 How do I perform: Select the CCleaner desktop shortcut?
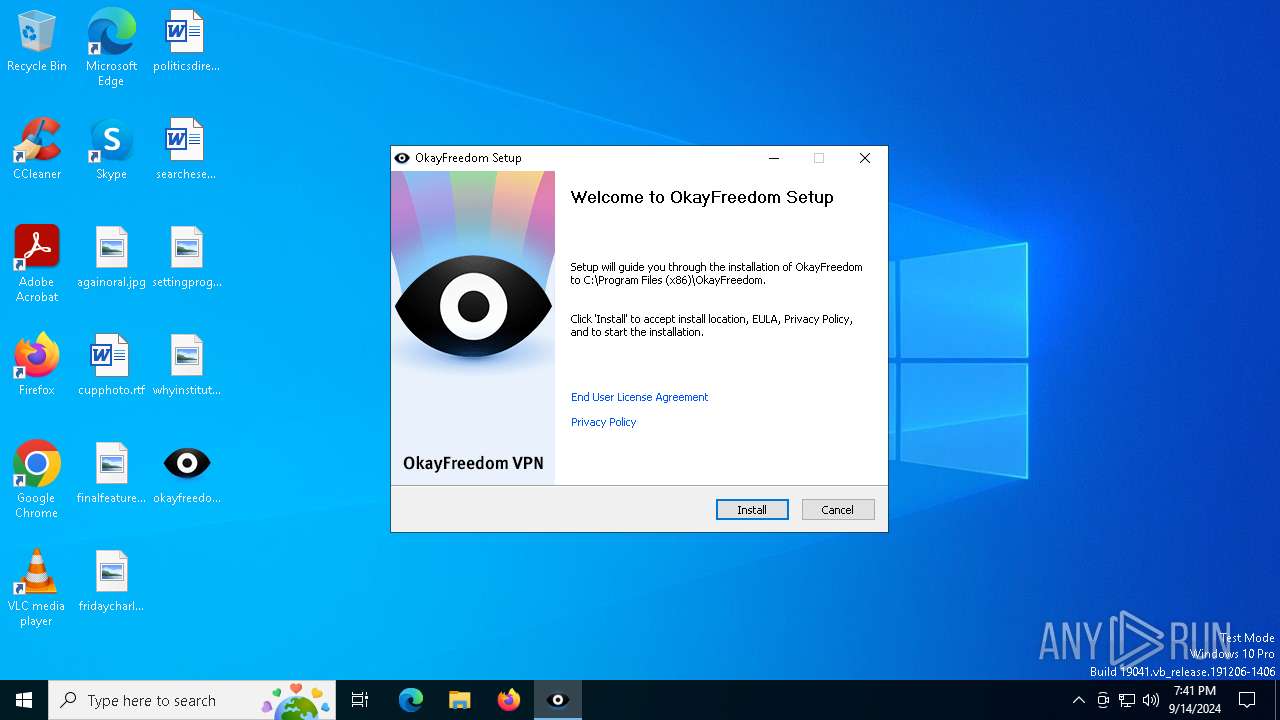(37, 150)
